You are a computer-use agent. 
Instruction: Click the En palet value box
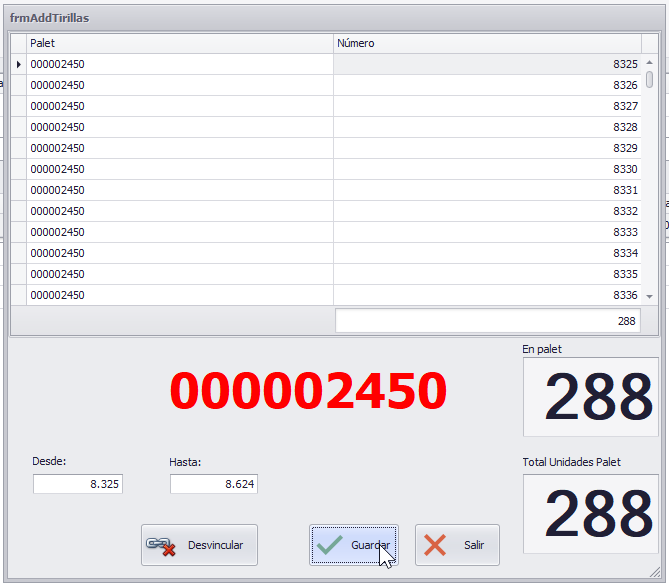pyautogui.click(x=590, y=397)
